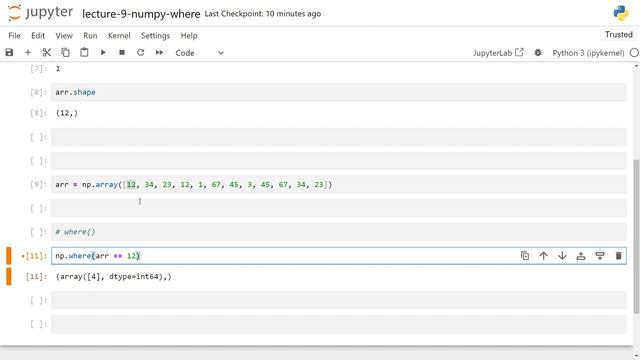
Task: Open the notebook in JupyterLab
Action: 498,53
